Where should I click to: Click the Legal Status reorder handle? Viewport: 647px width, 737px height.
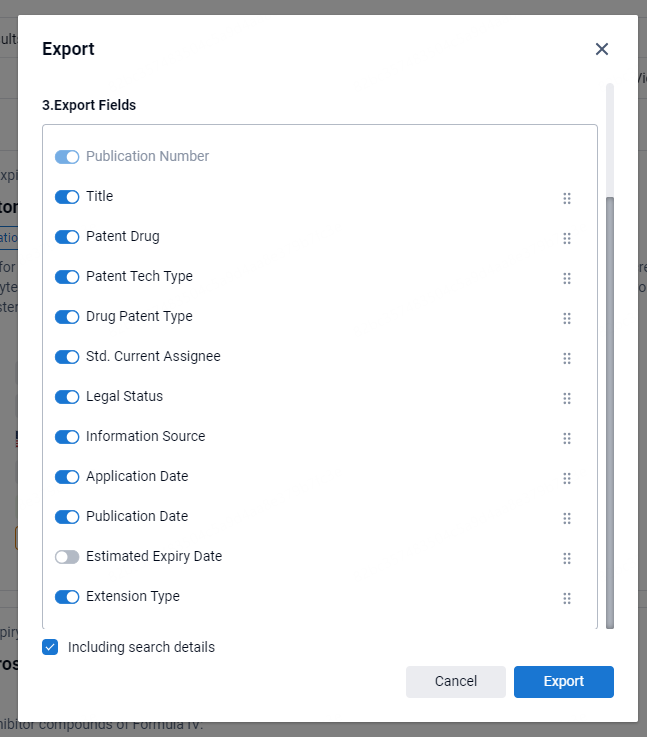click(x=567, y=398)
